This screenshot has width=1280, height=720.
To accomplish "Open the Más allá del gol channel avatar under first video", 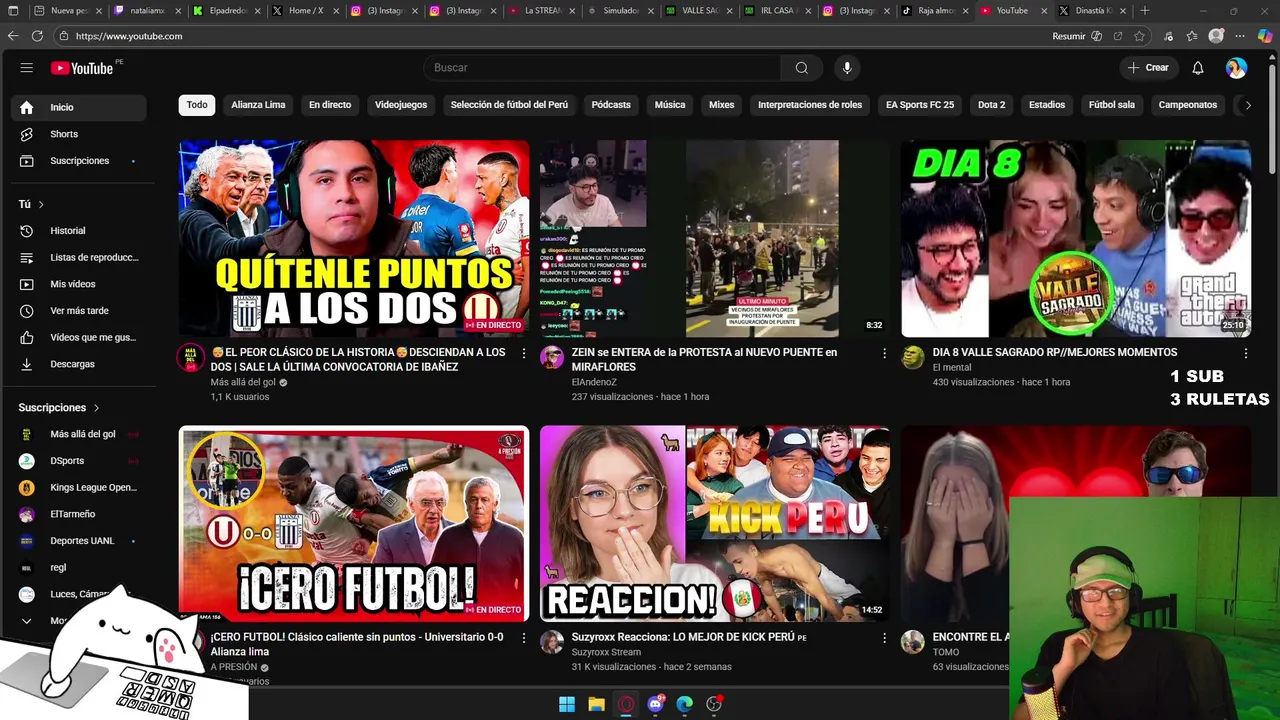I will point(191,358).
